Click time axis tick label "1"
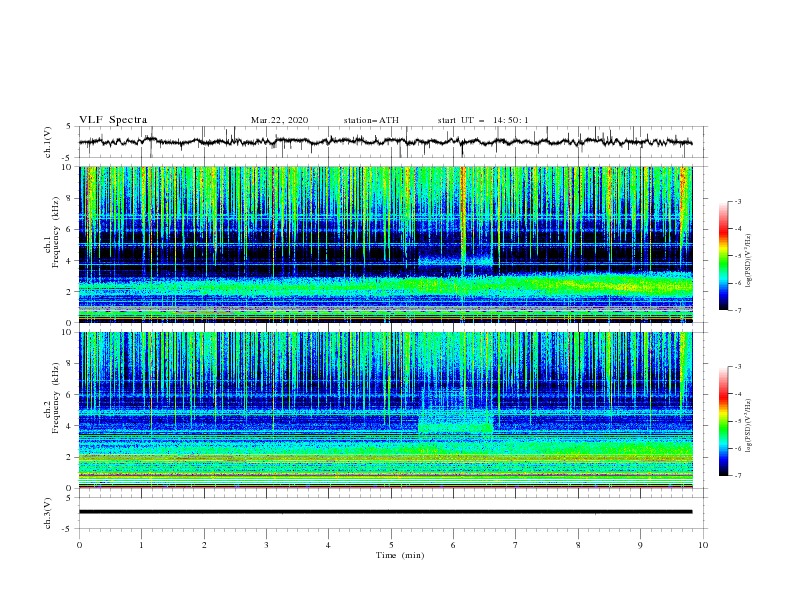The height and width of the screenshot is (612, 792). (141, 545)
